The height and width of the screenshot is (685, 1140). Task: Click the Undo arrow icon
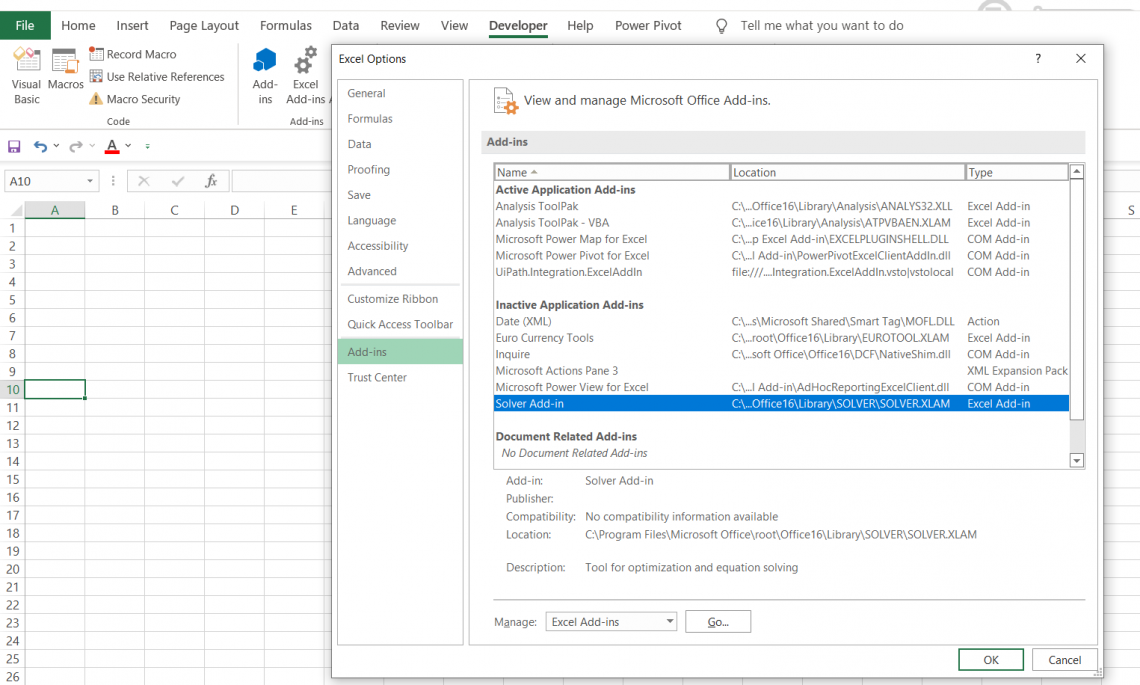pos(40,147)
